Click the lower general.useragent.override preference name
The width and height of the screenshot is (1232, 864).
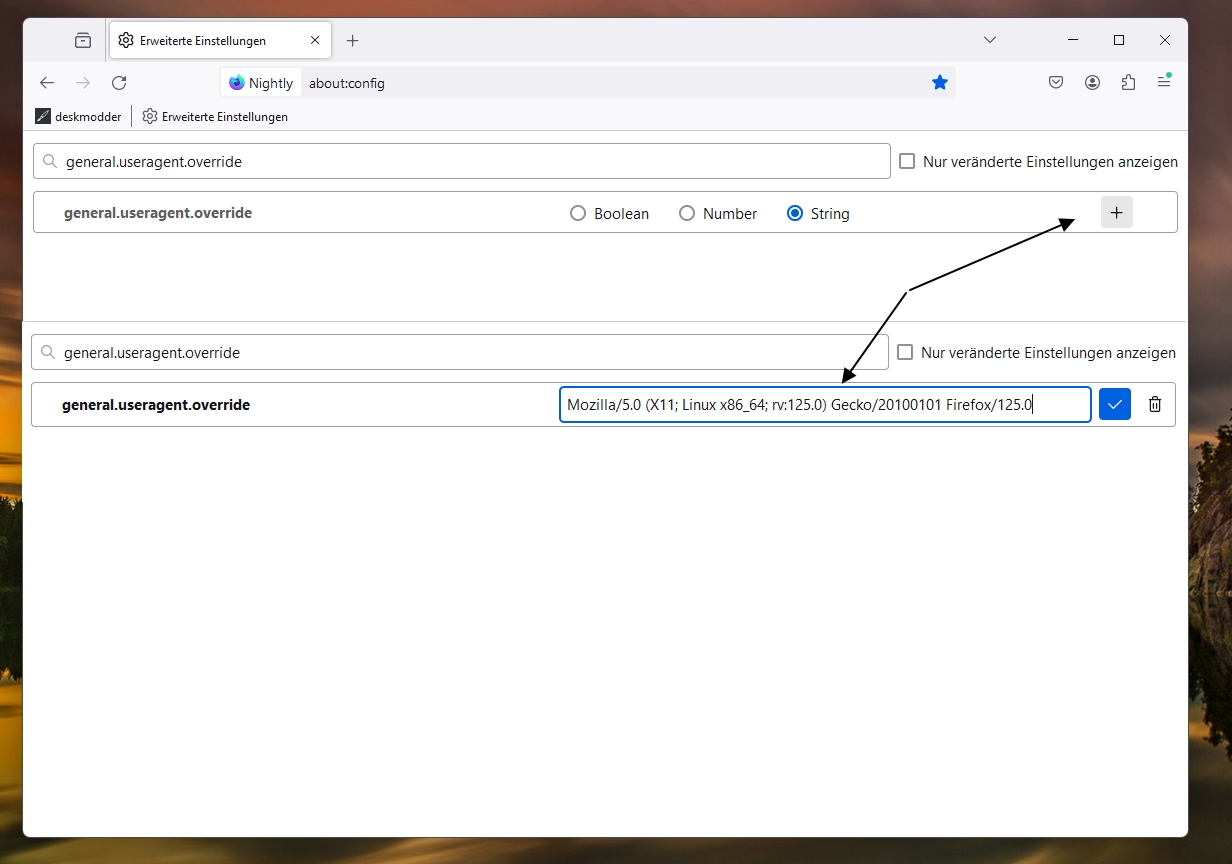point(156,405)
